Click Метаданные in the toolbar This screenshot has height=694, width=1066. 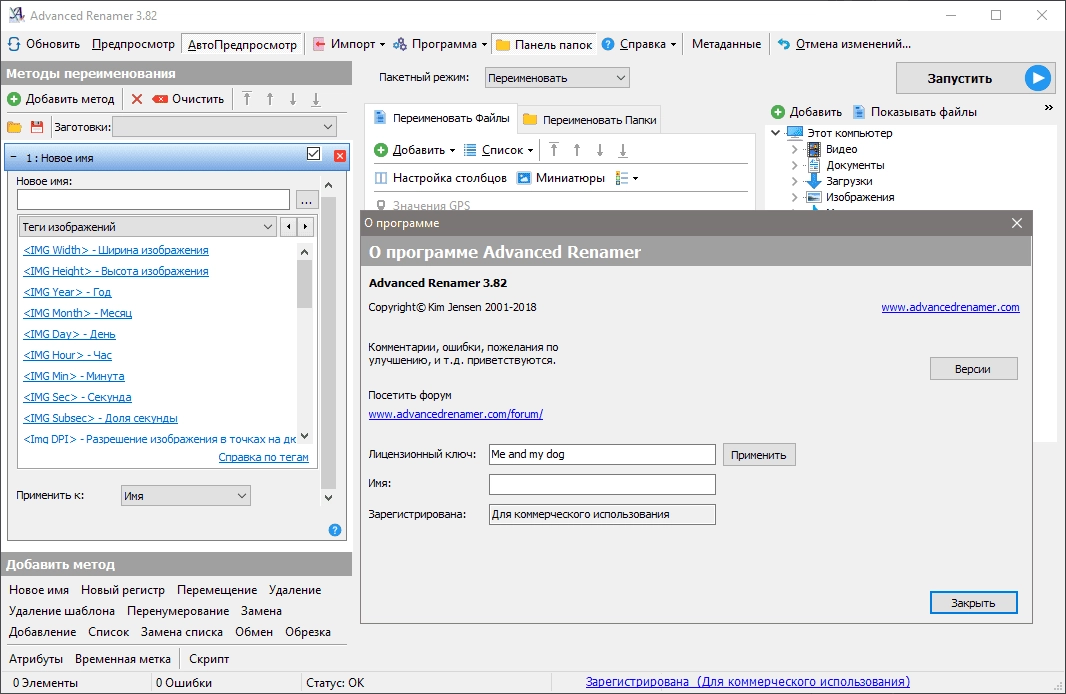tap(726, 44)
